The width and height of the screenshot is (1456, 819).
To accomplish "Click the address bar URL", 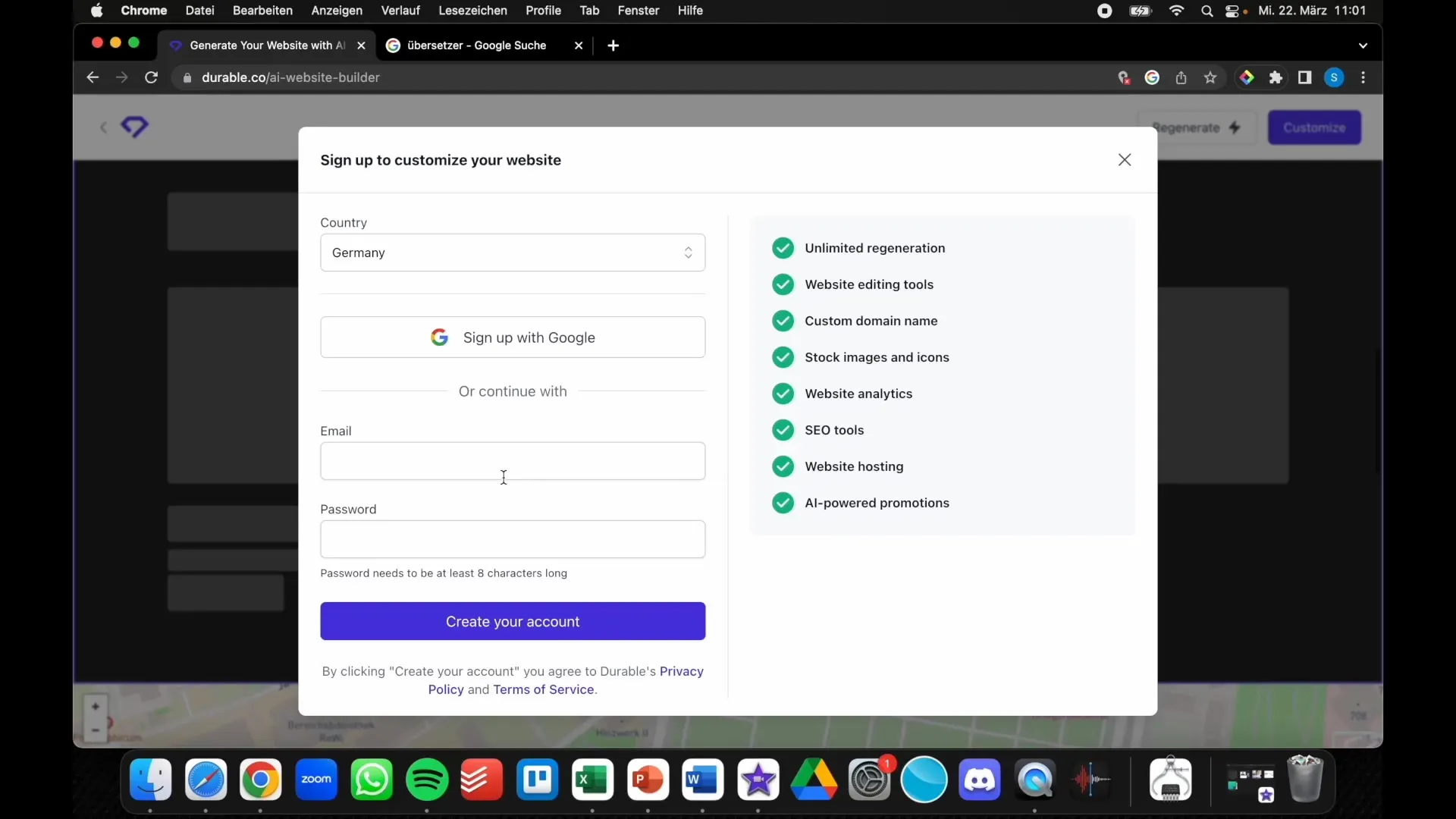I will 291,77.
